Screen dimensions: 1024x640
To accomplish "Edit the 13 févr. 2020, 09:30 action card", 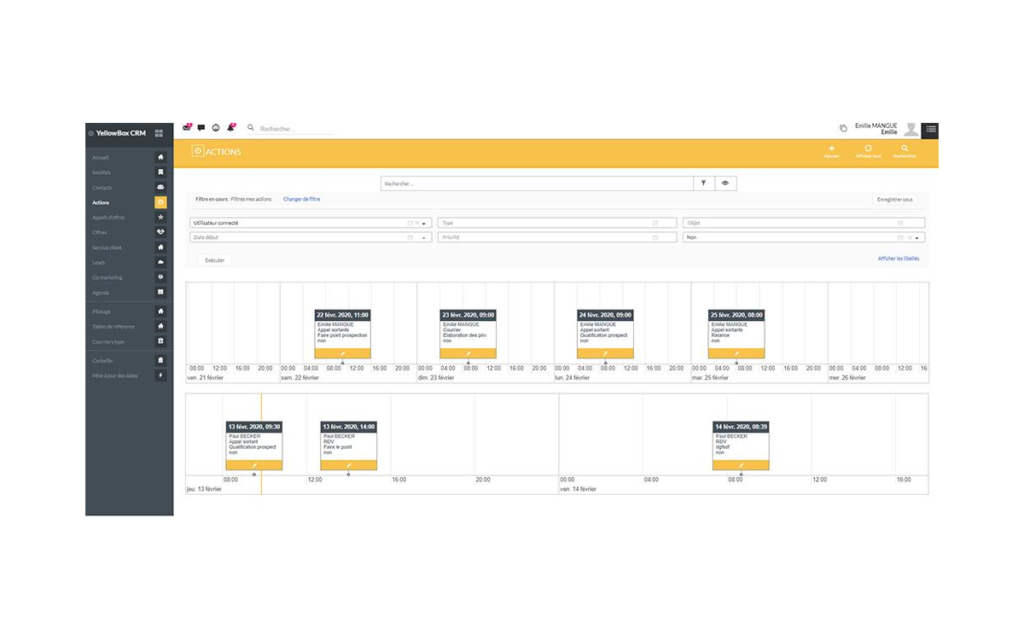I will 254,465.
